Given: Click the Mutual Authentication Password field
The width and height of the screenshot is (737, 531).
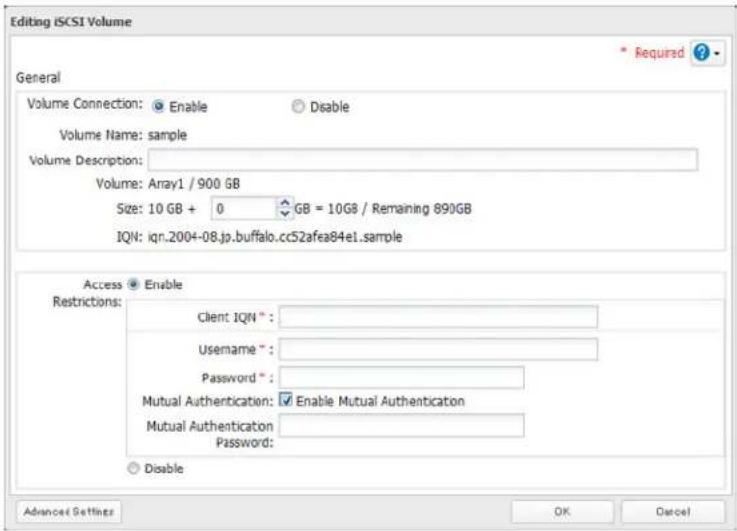Looking at the screenshot, I should pyautogui.click(x=401, y=426).
